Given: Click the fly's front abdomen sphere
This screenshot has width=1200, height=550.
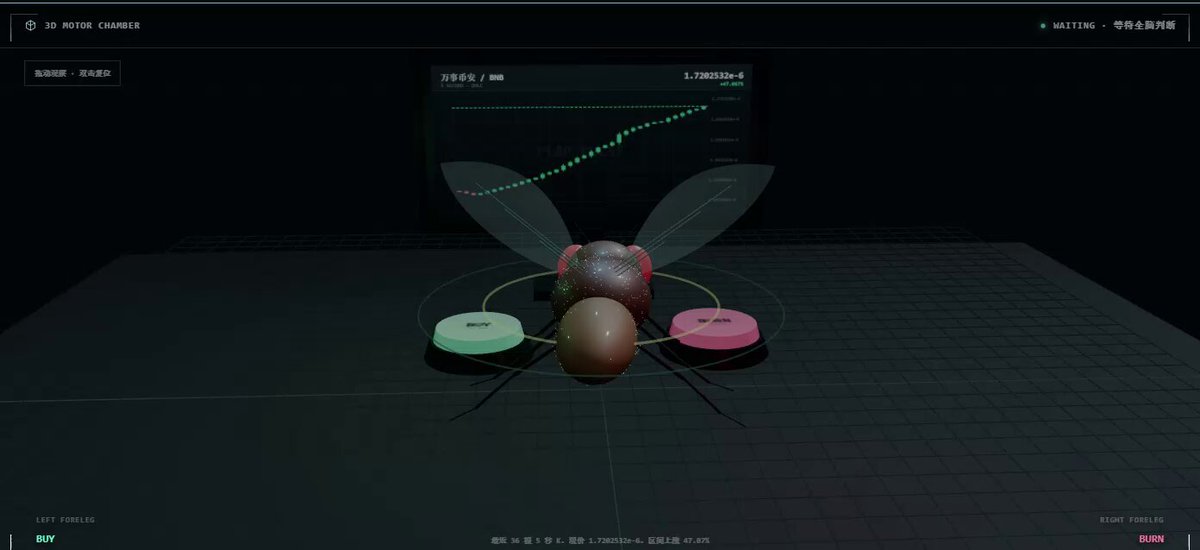Looking at the screenshot, I should coord(596,339).
